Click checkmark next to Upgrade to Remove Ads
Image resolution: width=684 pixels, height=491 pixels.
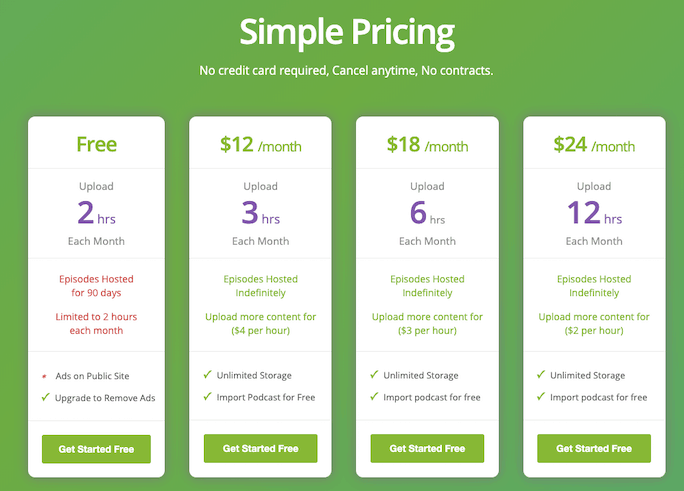pos(45,397)
